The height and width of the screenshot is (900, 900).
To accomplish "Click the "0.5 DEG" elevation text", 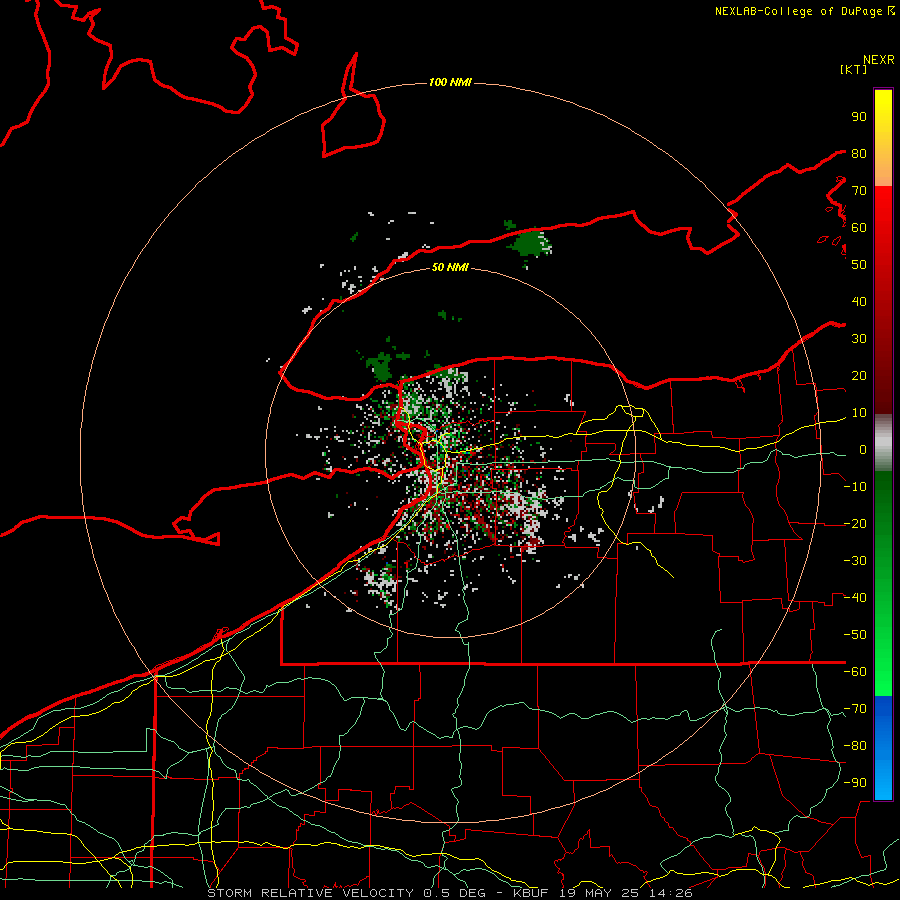I will pyautogui.click(x=455, y=893).
